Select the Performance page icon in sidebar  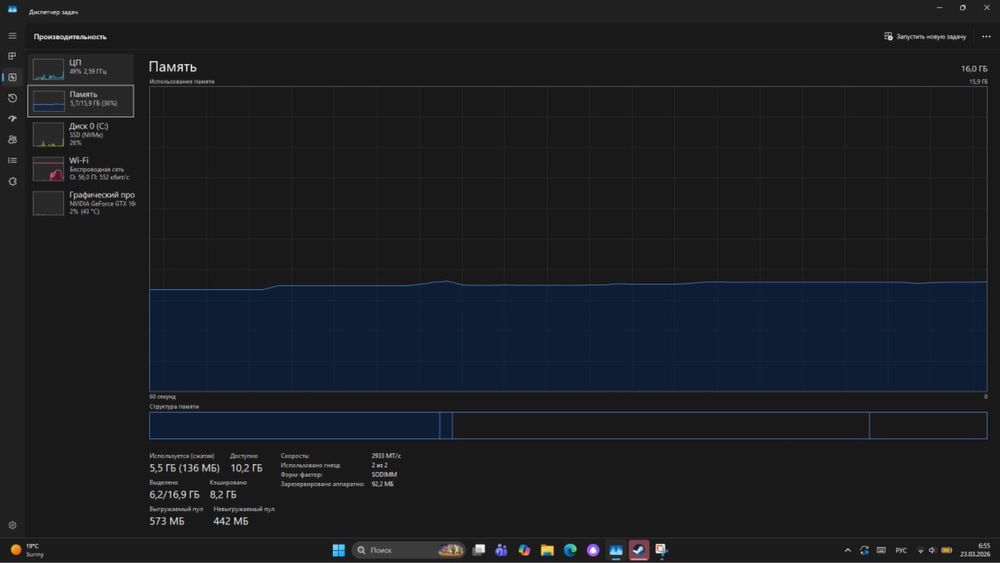click(12, 77)
